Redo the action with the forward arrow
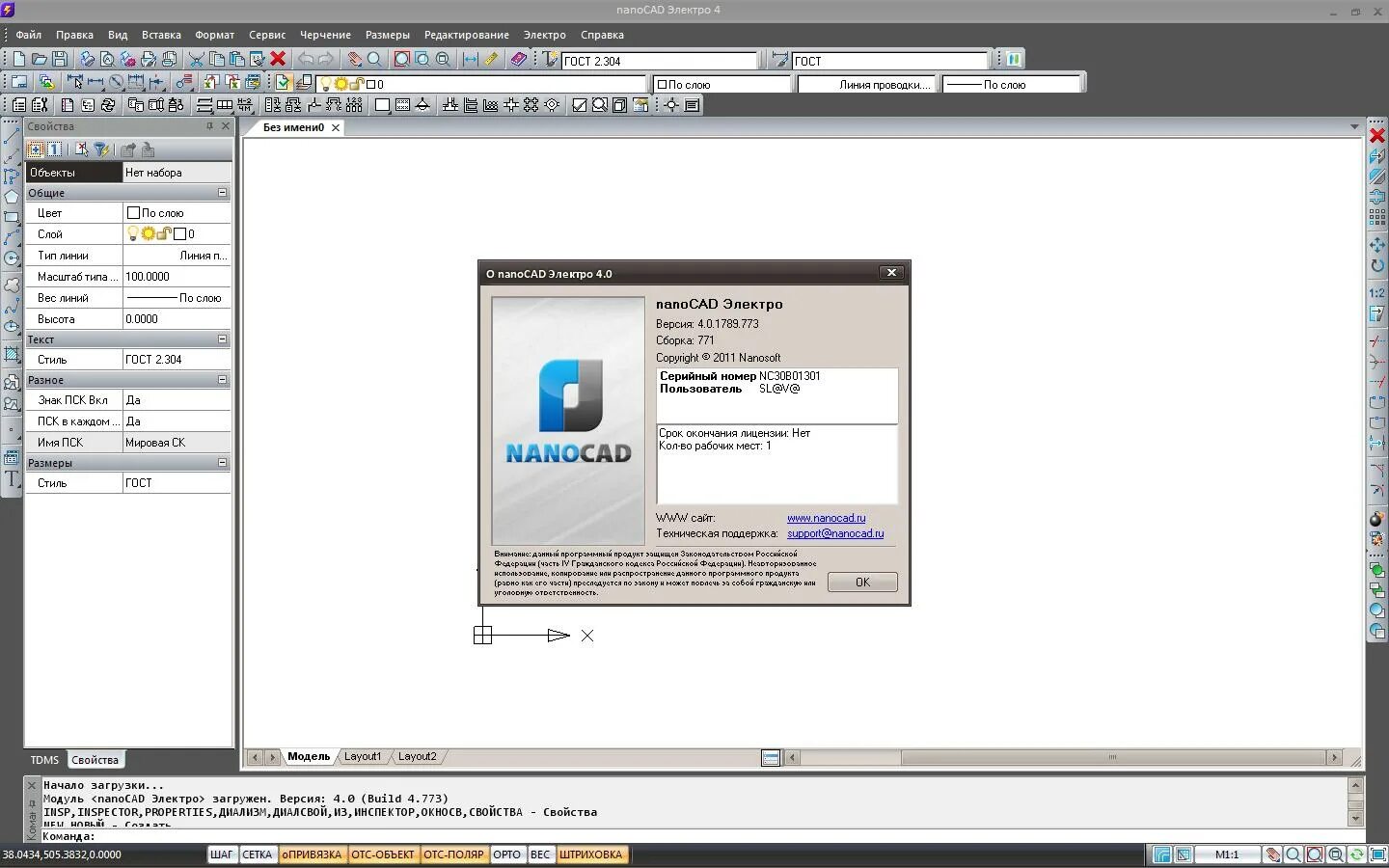 (326, 60)
